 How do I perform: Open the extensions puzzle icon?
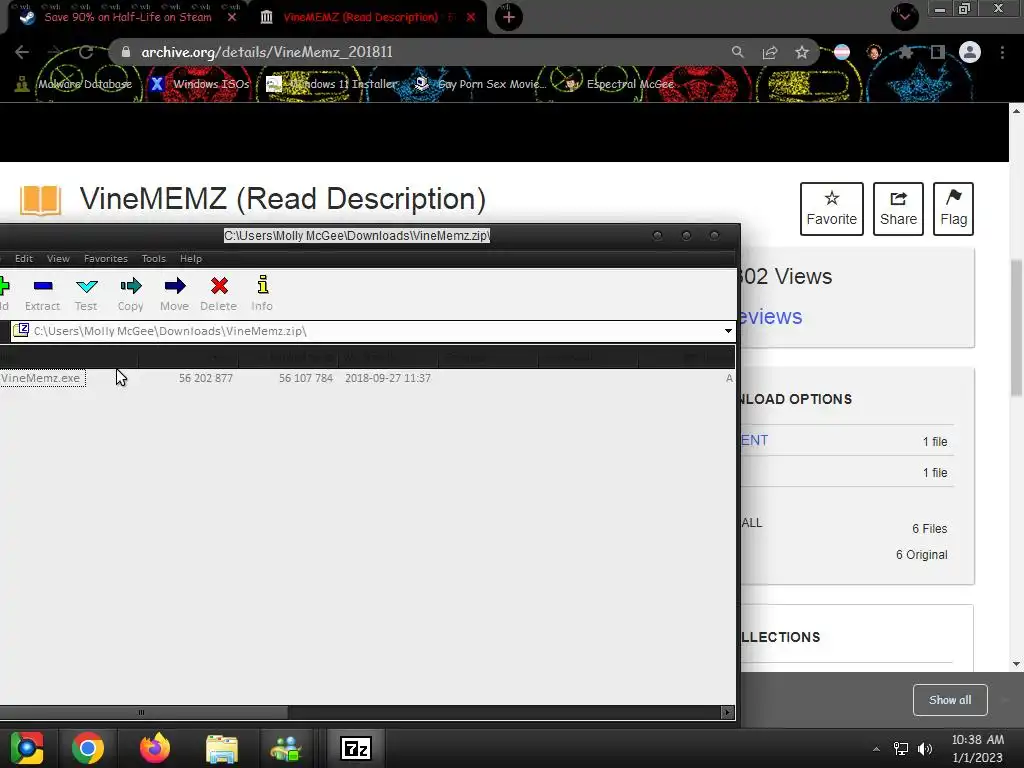[x=905, y=52]
